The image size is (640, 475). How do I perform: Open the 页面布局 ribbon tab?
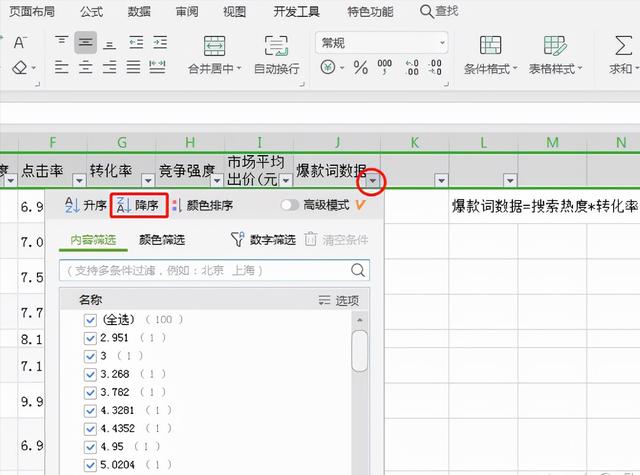pyautogui.click(x=31, y=11)
